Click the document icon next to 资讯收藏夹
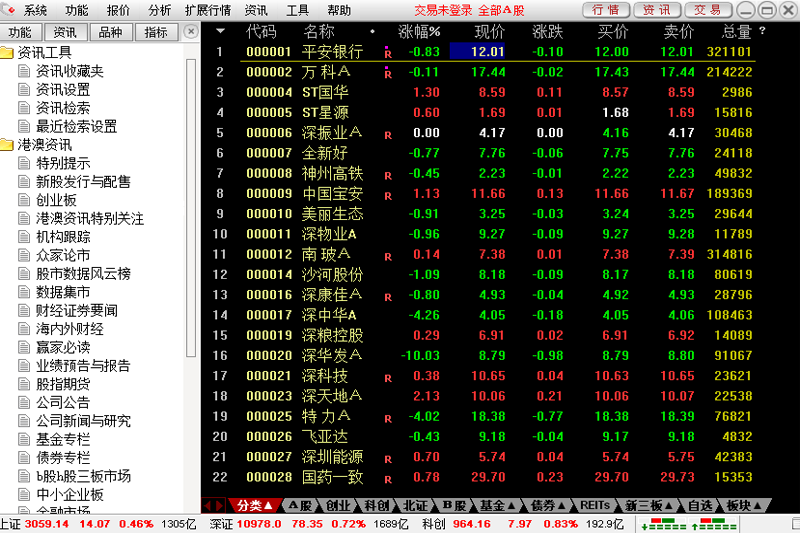800x533 pixels. pos(24,71)
